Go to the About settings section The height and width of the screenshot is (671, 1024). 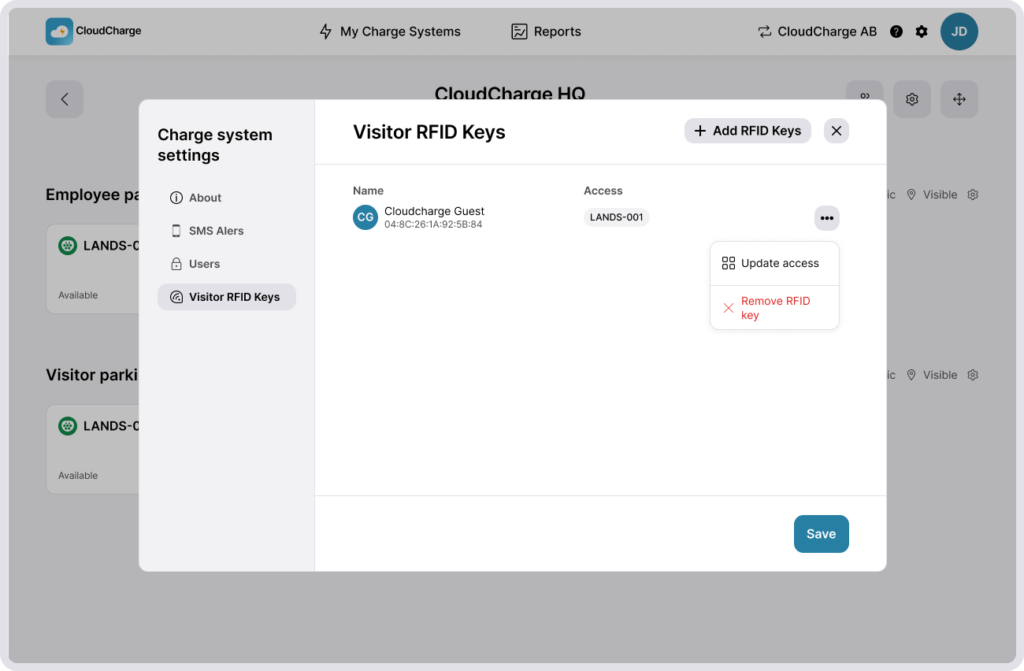205,198
